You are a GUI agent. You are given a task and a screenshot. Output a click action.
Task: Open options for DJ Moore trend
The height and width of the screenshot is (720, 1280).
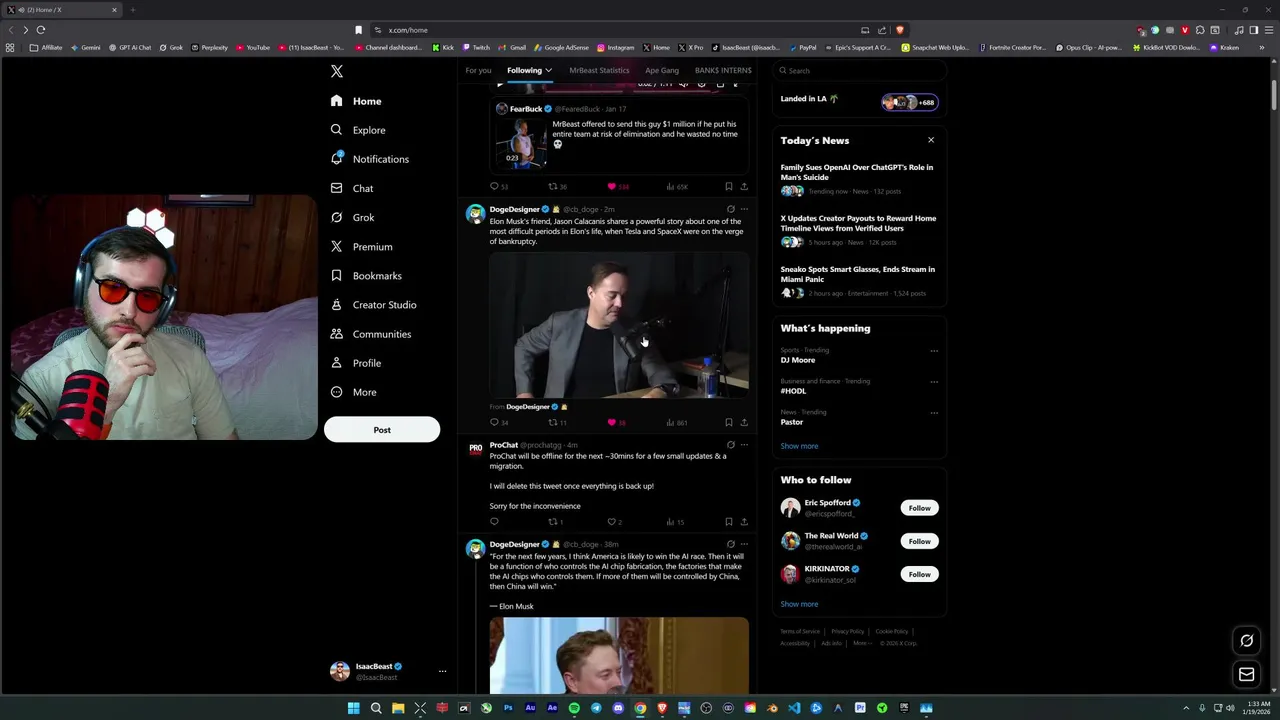point(934,351)
